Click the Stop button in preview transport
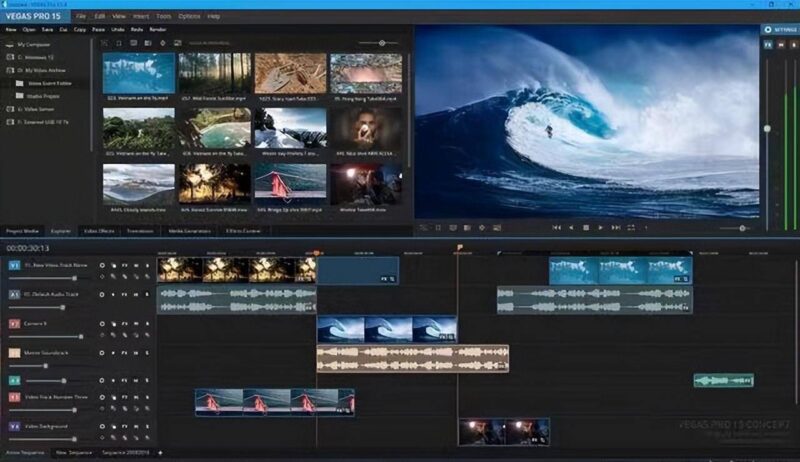Viewport: 800px width, 462px height. 586,228
